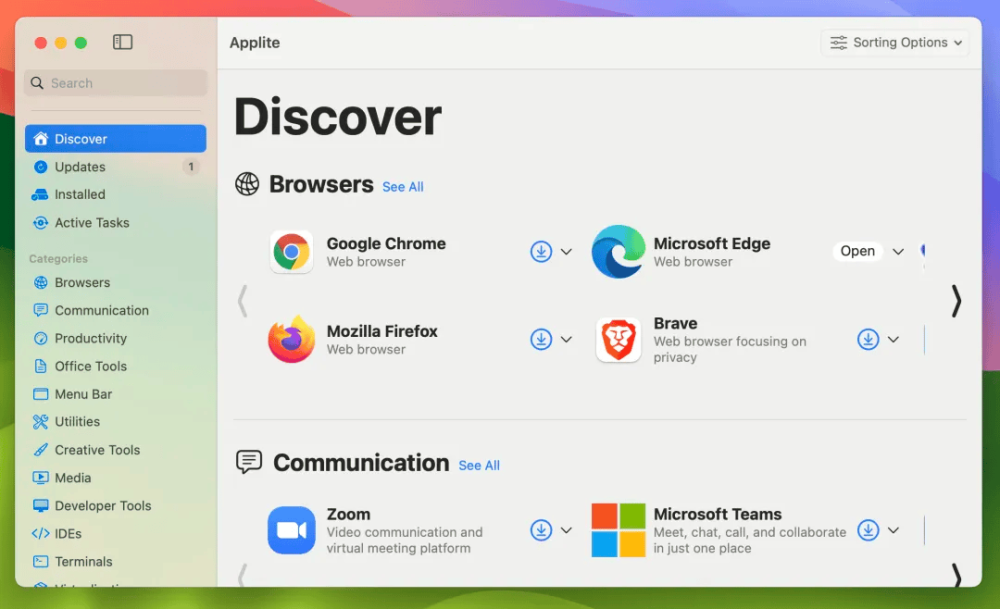Image resolution: width=1000 pixels, height=609 pixels.
Task: Click the Zoom camera app icon
Action: [x=291, y=530]
